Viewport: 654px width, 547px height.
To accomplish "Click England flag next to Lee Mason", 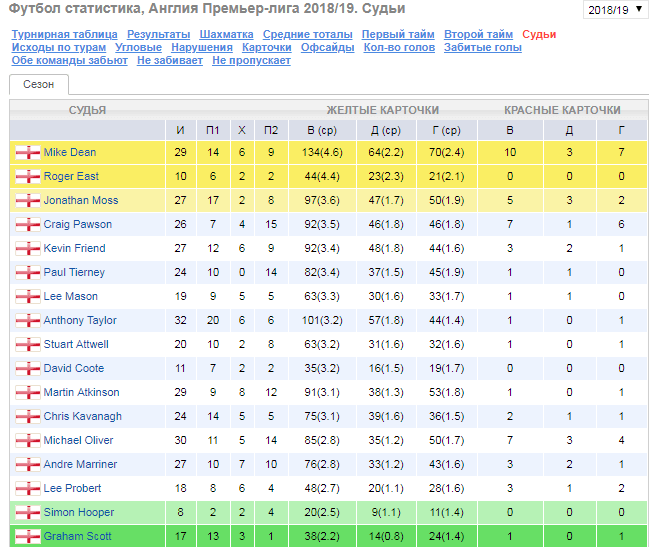I will 28,297.
